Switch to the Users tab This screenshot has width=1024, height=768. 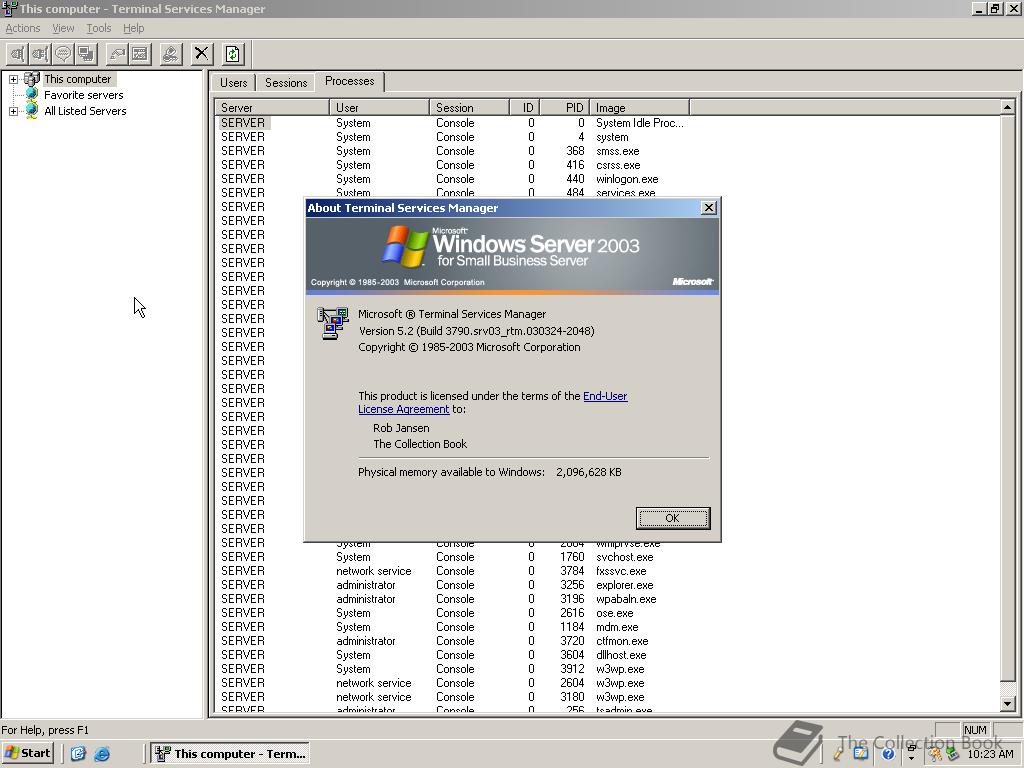pos(233,83)
